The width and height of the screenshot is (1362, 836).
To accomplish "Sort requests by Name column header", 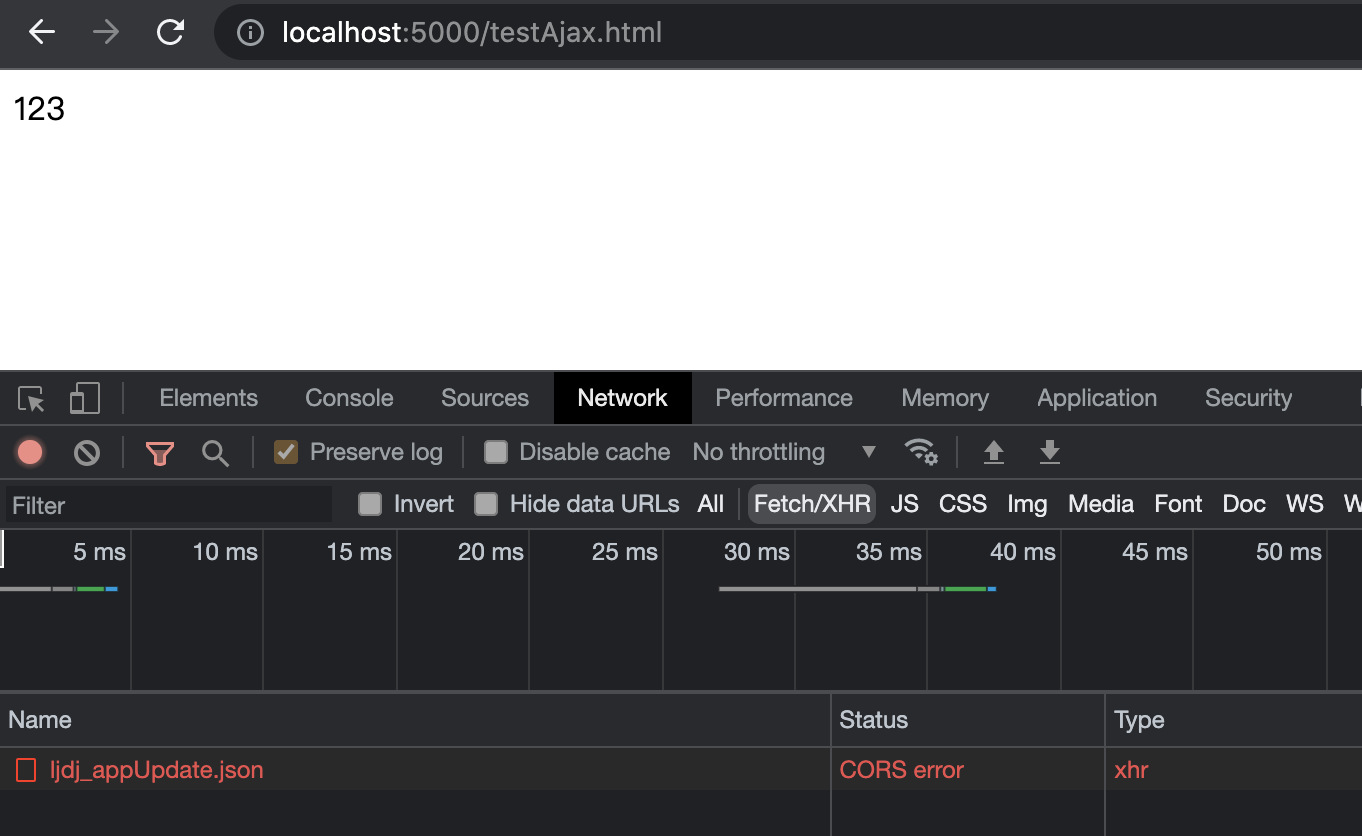I will click(x=415, y=720).
